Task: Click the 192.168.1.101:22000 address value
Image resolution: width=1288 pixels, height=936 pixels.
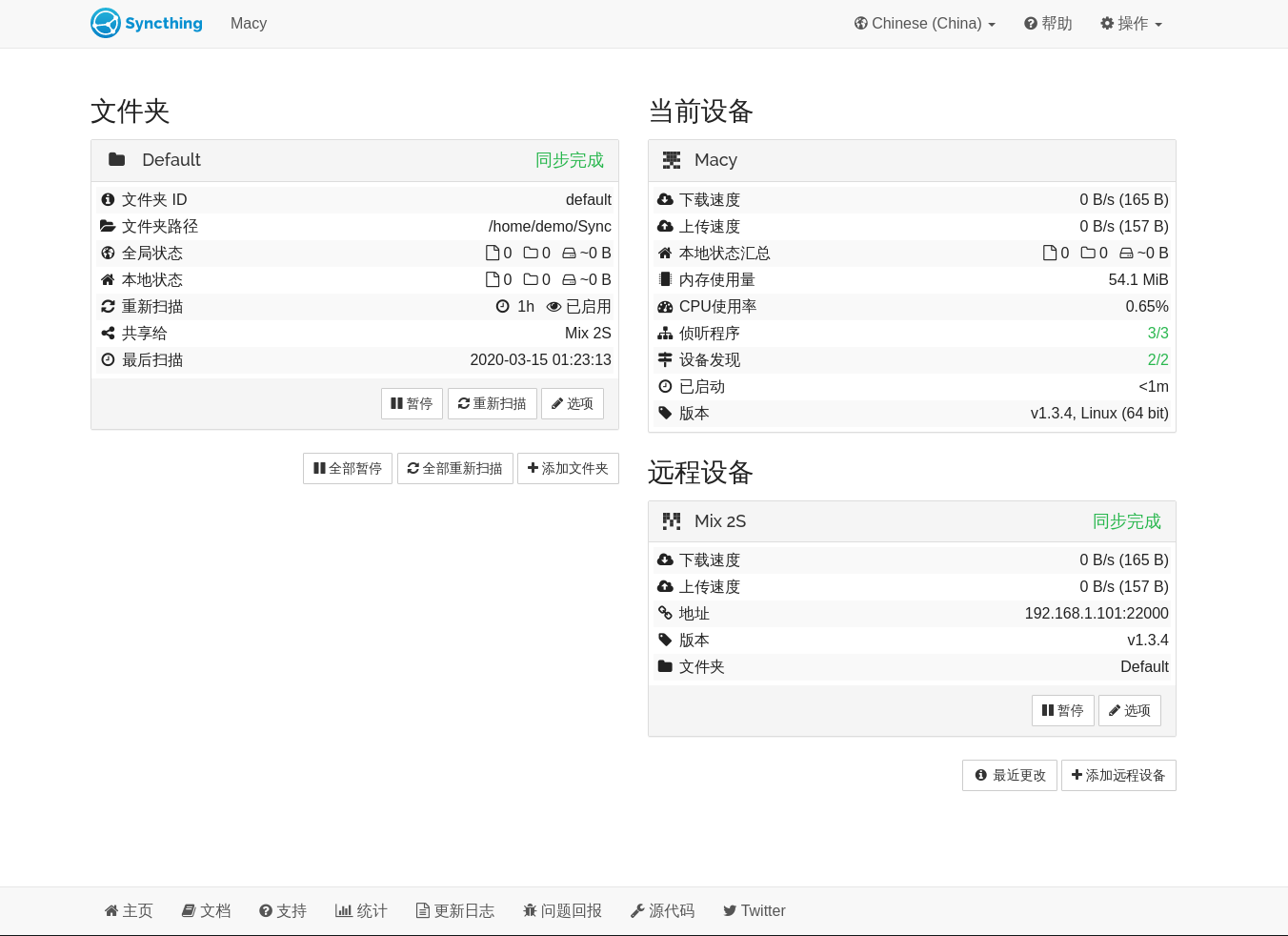Action: (1097, 613)
